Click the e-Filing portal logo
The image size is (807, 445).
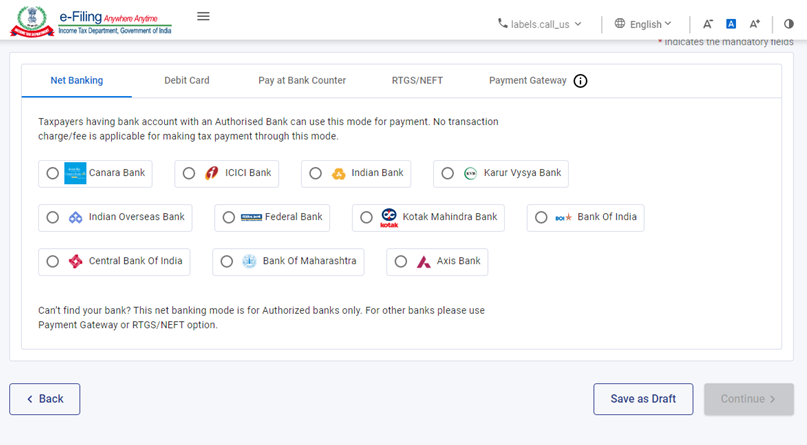[x=89, y=20]
